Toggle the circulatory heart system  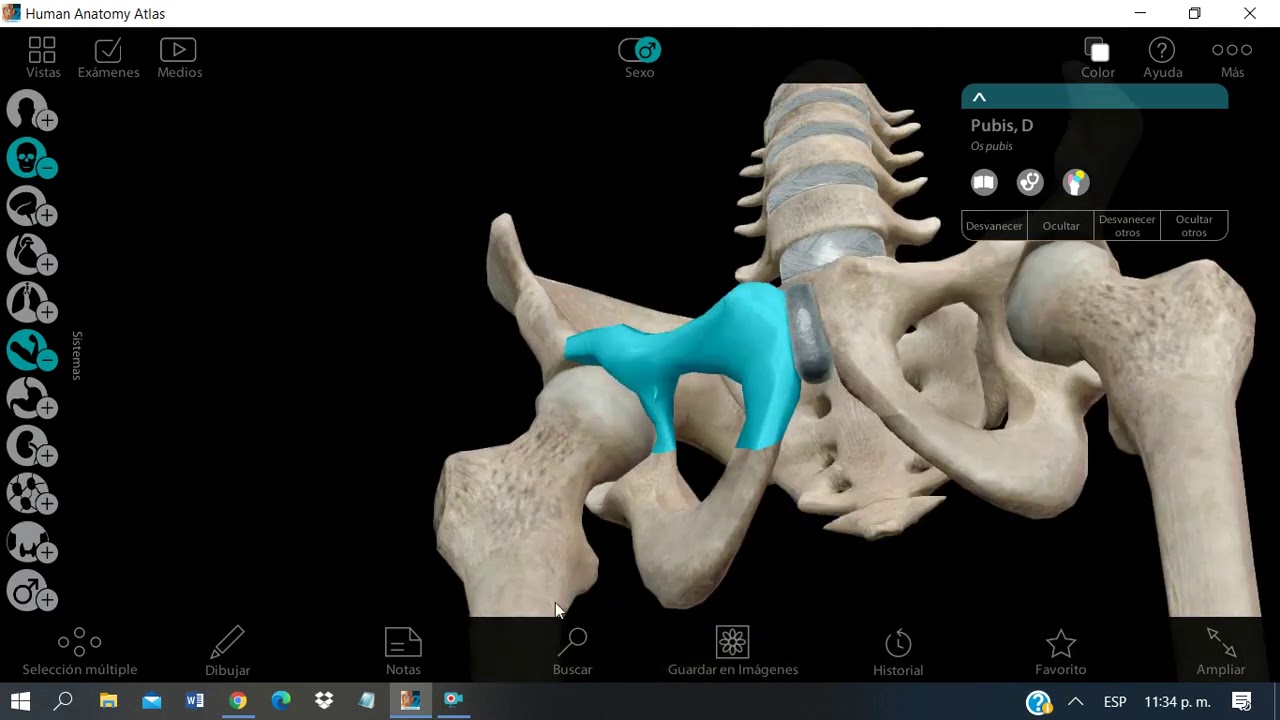point(30,254)
